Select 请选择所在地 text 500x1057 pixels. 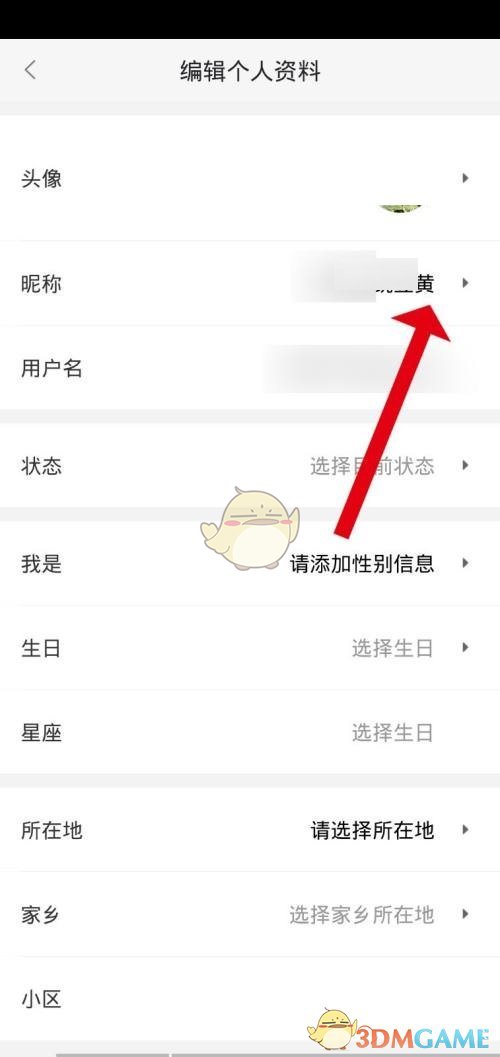372,830
